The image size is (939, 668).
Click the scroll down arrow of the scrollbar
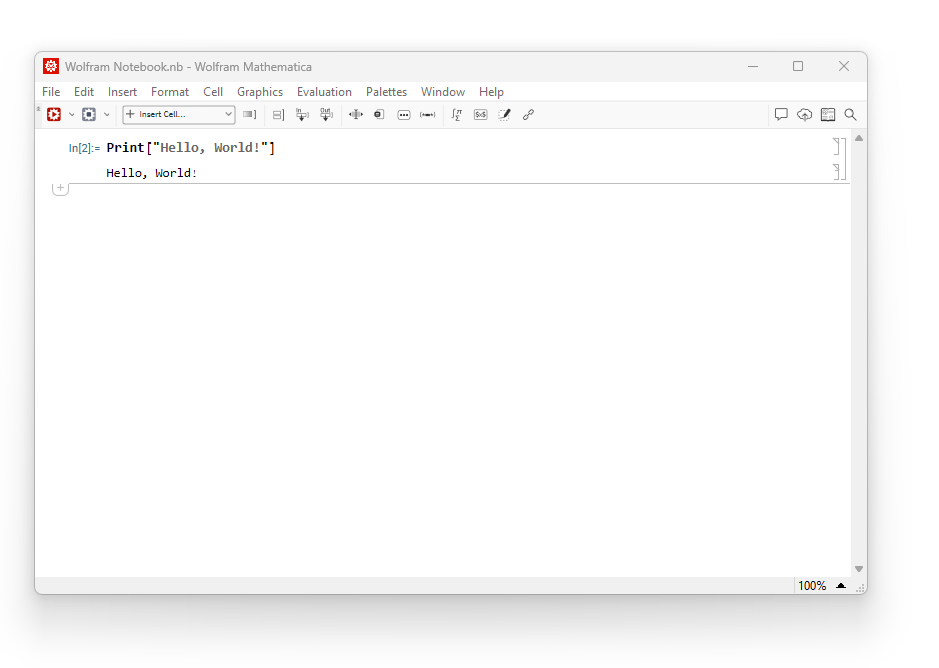[x=859, y=569]
